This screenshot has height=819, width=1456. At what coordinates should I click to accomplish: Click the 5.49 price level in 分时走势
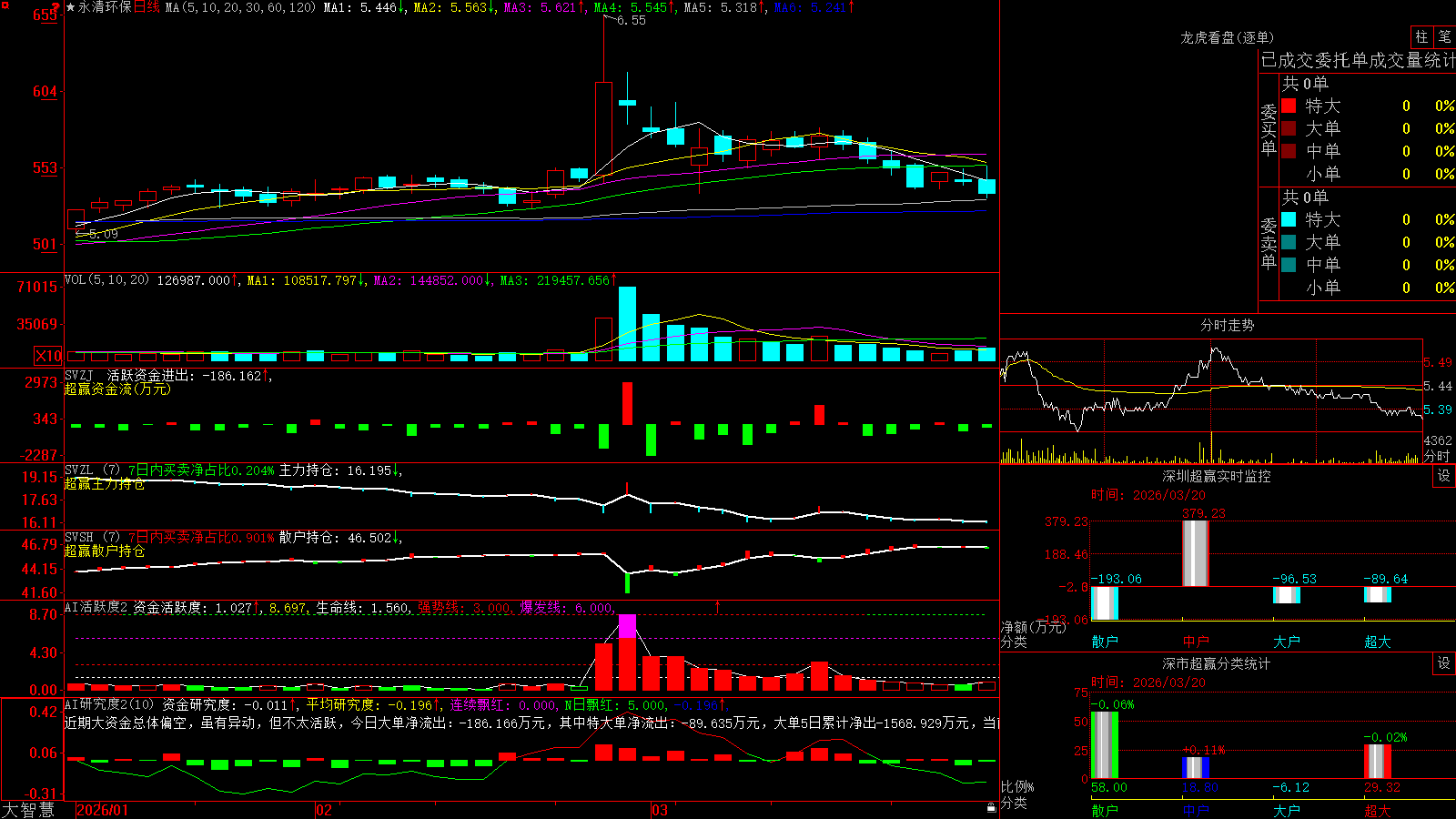pos(1438,362)
